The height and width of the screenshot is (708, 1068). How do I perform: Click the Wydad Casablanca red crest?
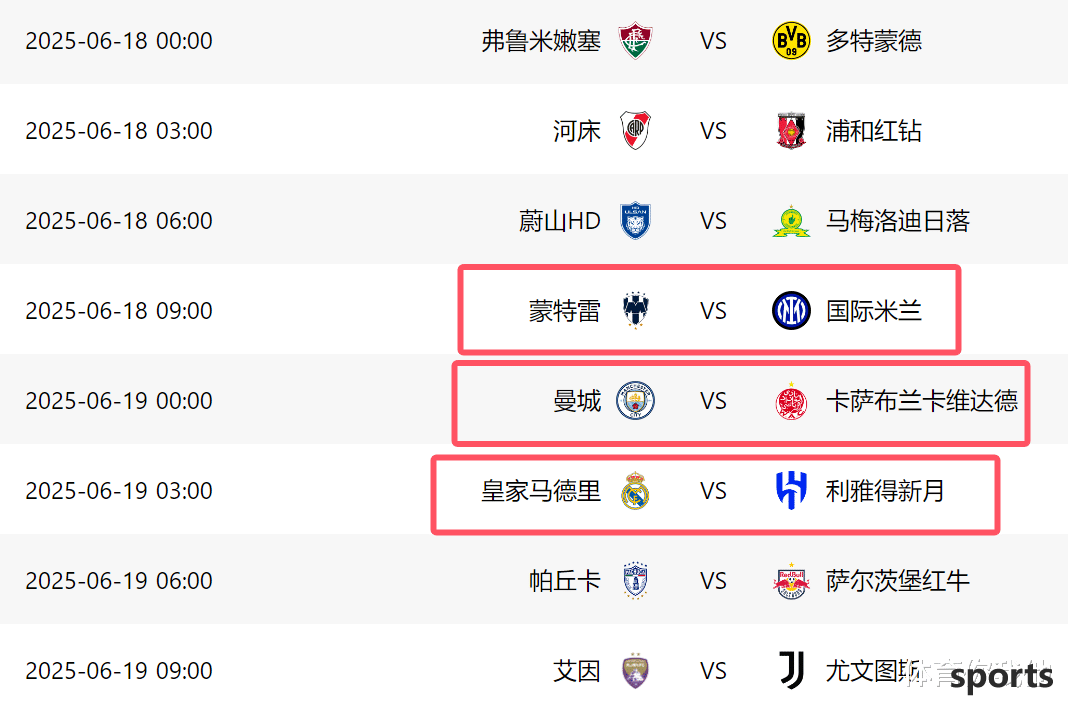[x=791, y=401]
